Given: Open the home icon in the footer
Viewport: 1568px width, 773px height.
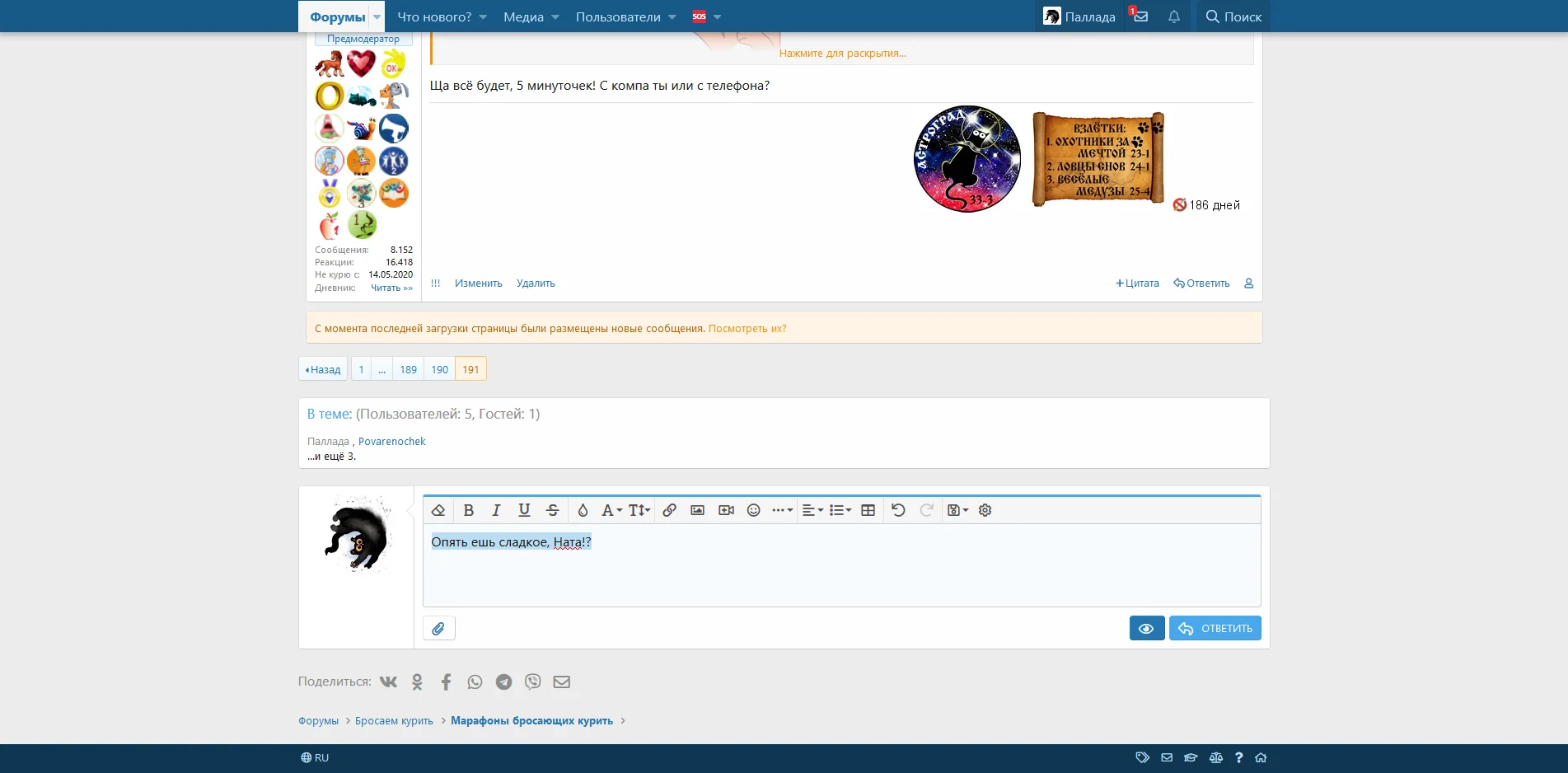Looking at the screenshot, I should (1261, 757).
